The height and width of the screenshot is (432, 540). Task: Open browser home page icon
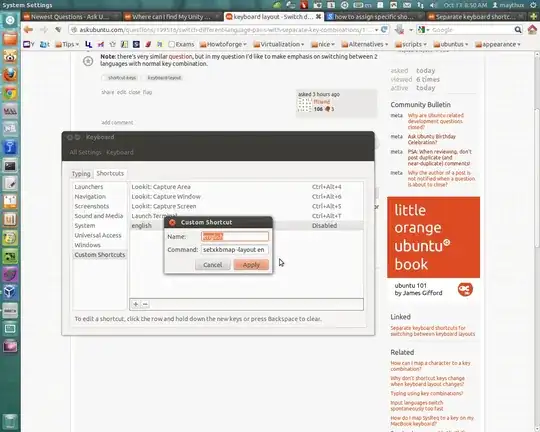(x=532, y=30)
